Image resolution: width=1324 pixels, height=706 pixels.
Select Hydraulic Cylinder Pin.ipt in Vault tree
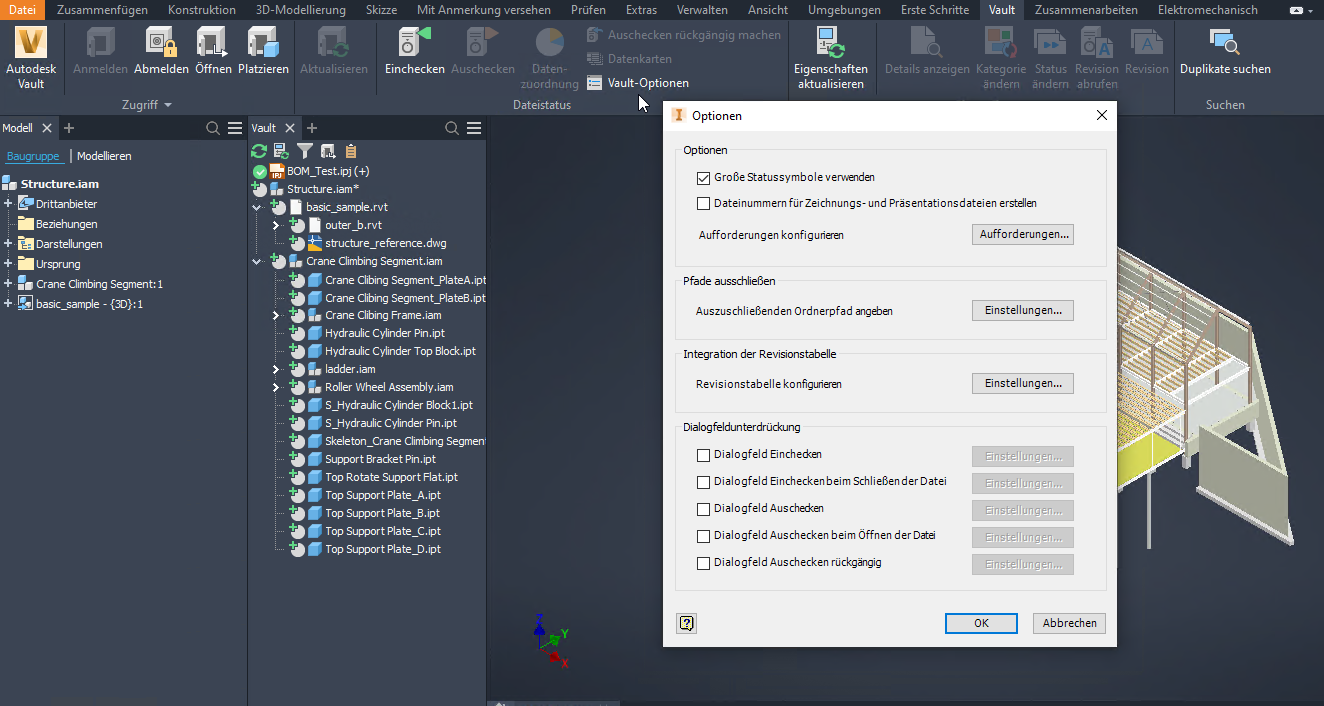pos(385,333)
